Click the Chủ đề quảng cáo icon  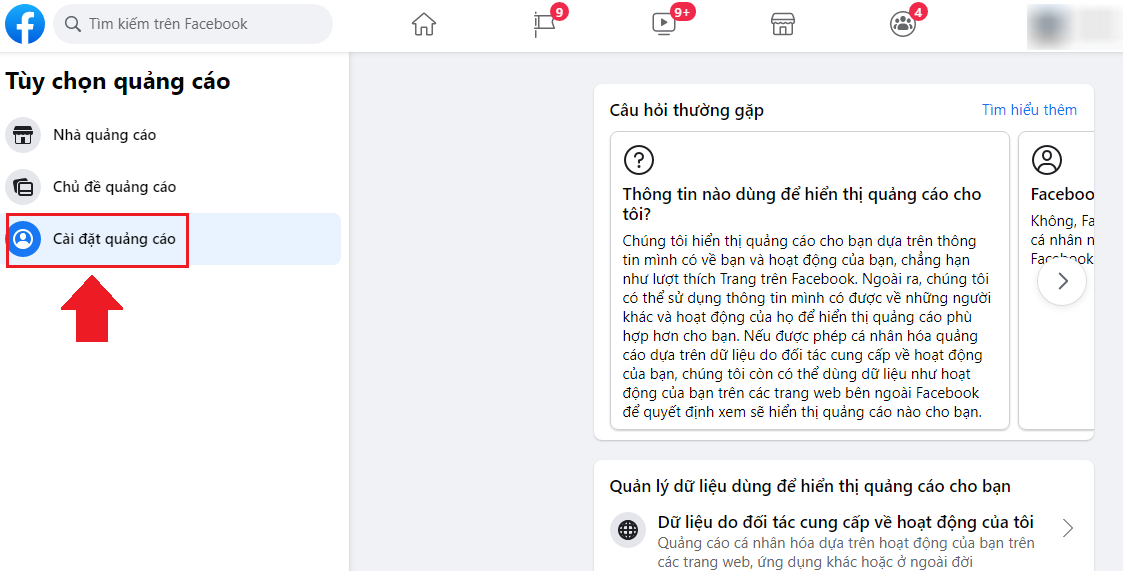23,187
